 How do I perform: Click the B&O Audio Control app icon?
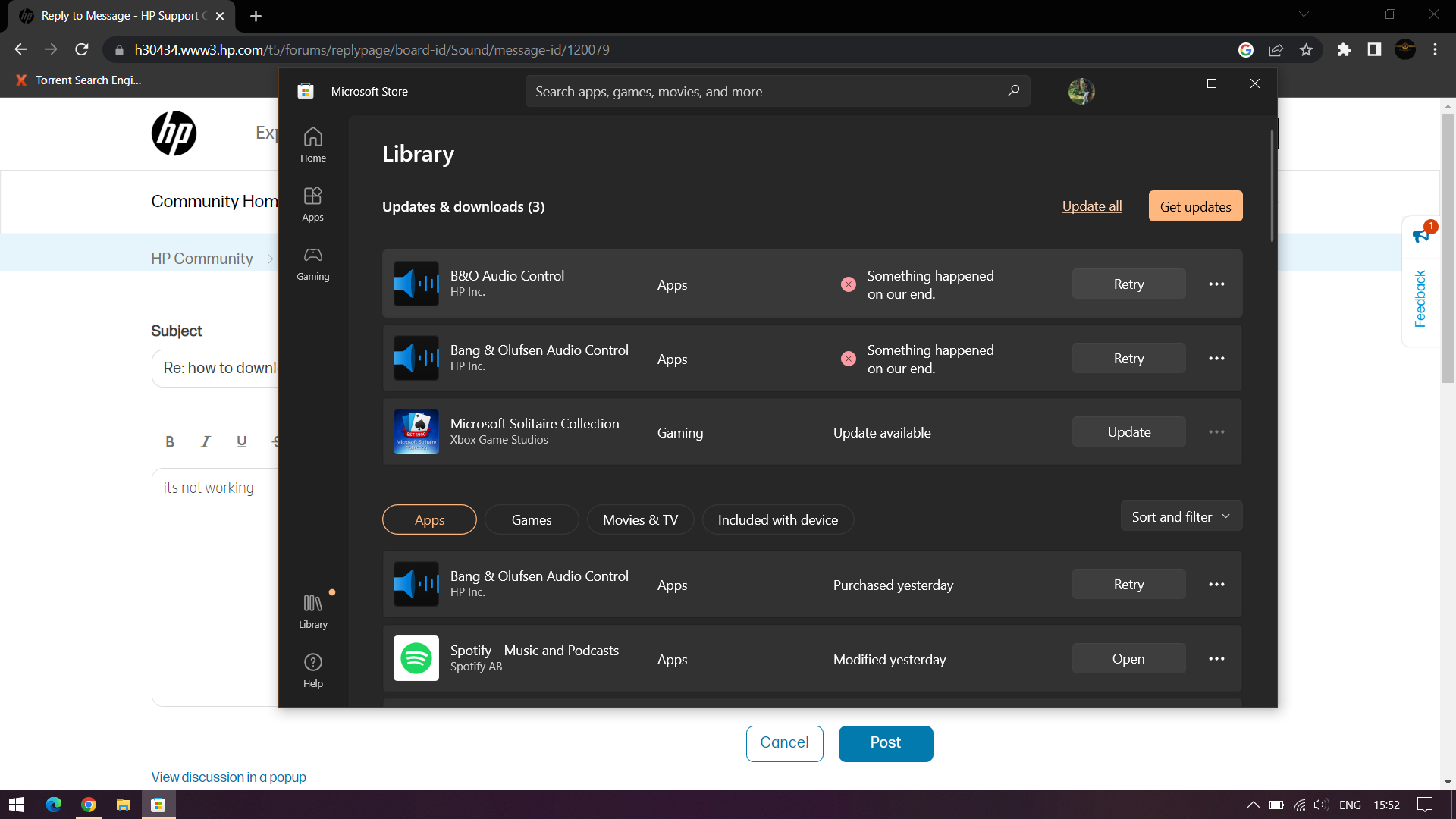pos(416,283)
